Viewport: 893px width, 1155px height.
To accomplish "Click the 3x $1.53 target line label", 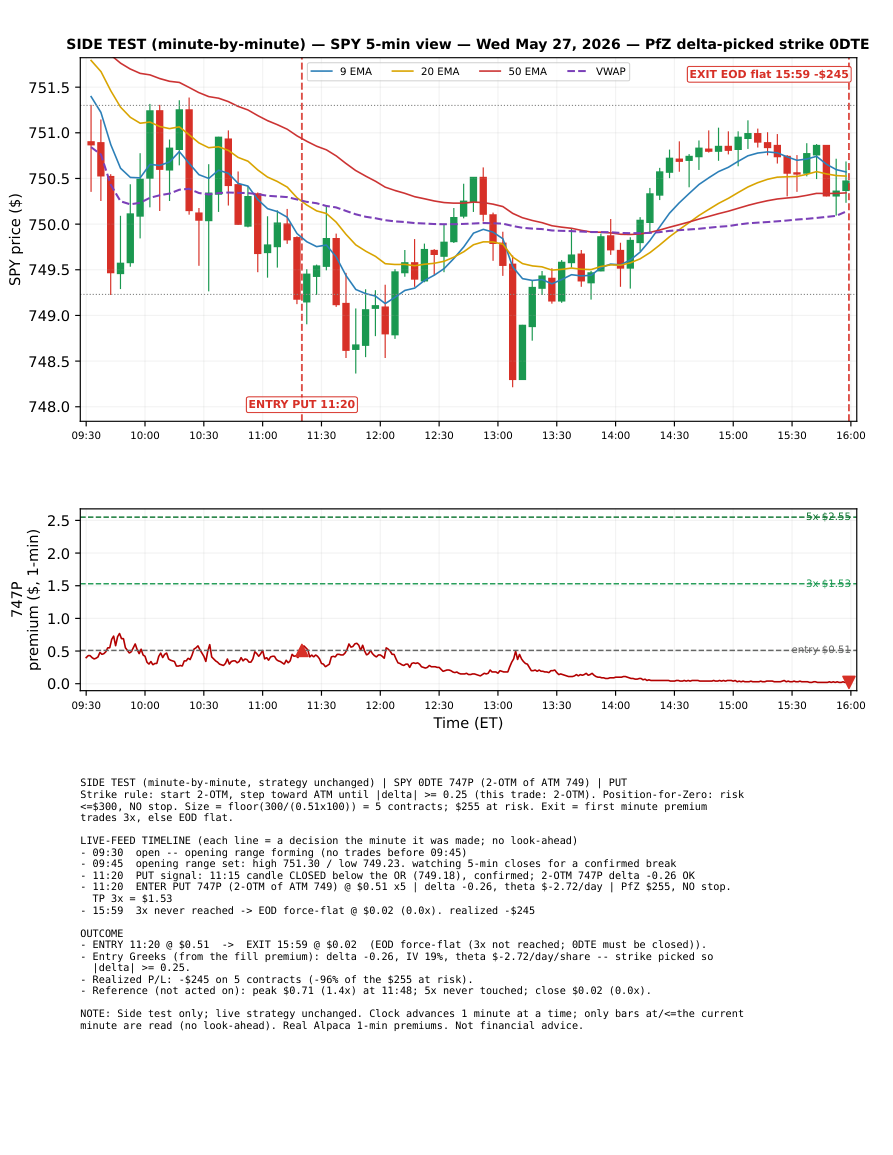I will click(x=828, y=583).
